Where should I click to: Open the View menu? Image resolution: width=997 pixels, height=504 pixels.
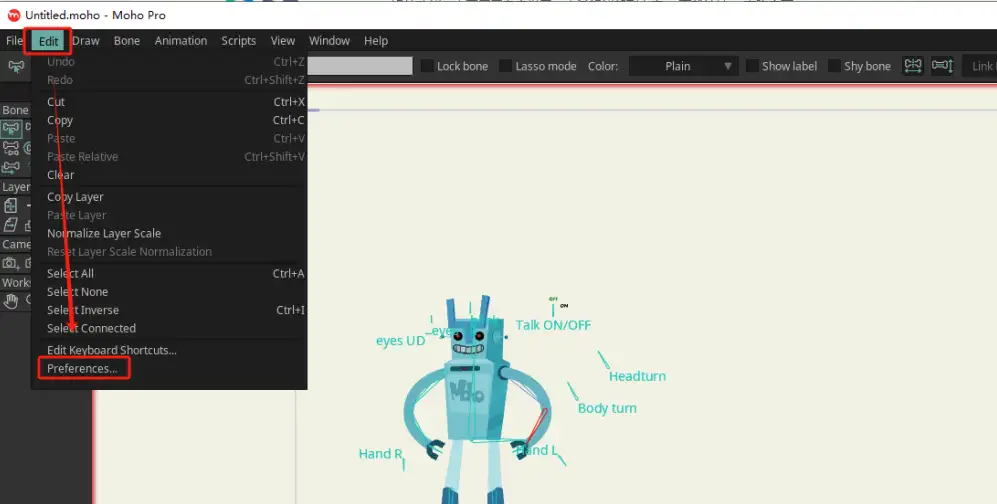click(x=282, y=41)
